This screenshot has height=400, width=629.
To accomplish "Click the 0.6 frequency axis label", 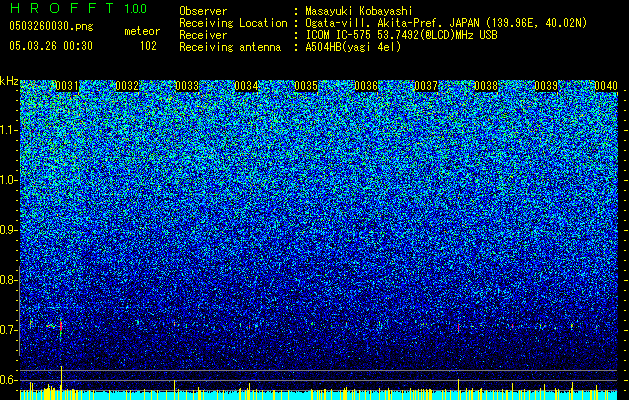I will pyautogui.click(x=9, y=380).
